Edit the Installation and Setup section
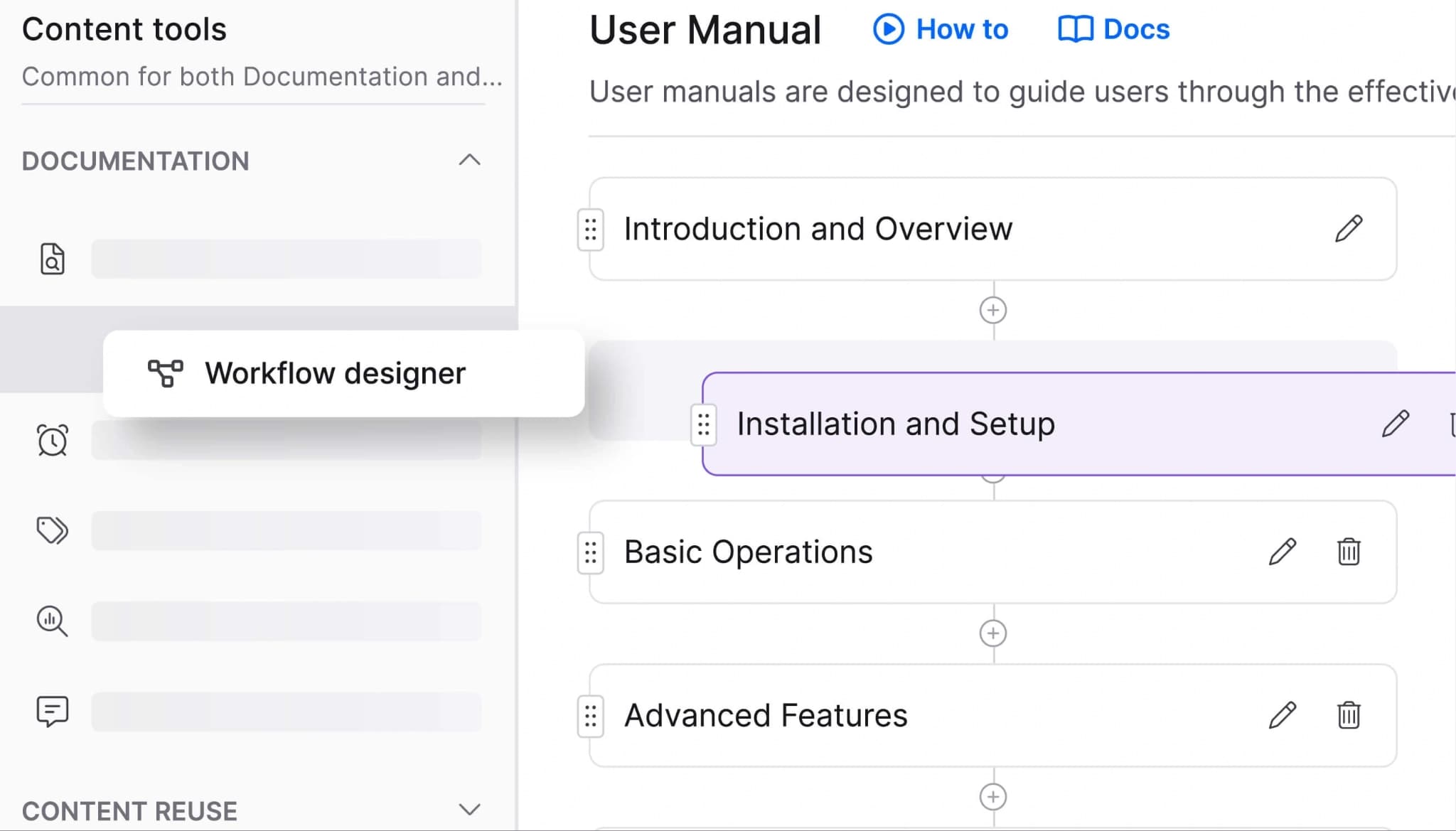This screenshot has width=1456, height=831. [x=1395, y=424]
